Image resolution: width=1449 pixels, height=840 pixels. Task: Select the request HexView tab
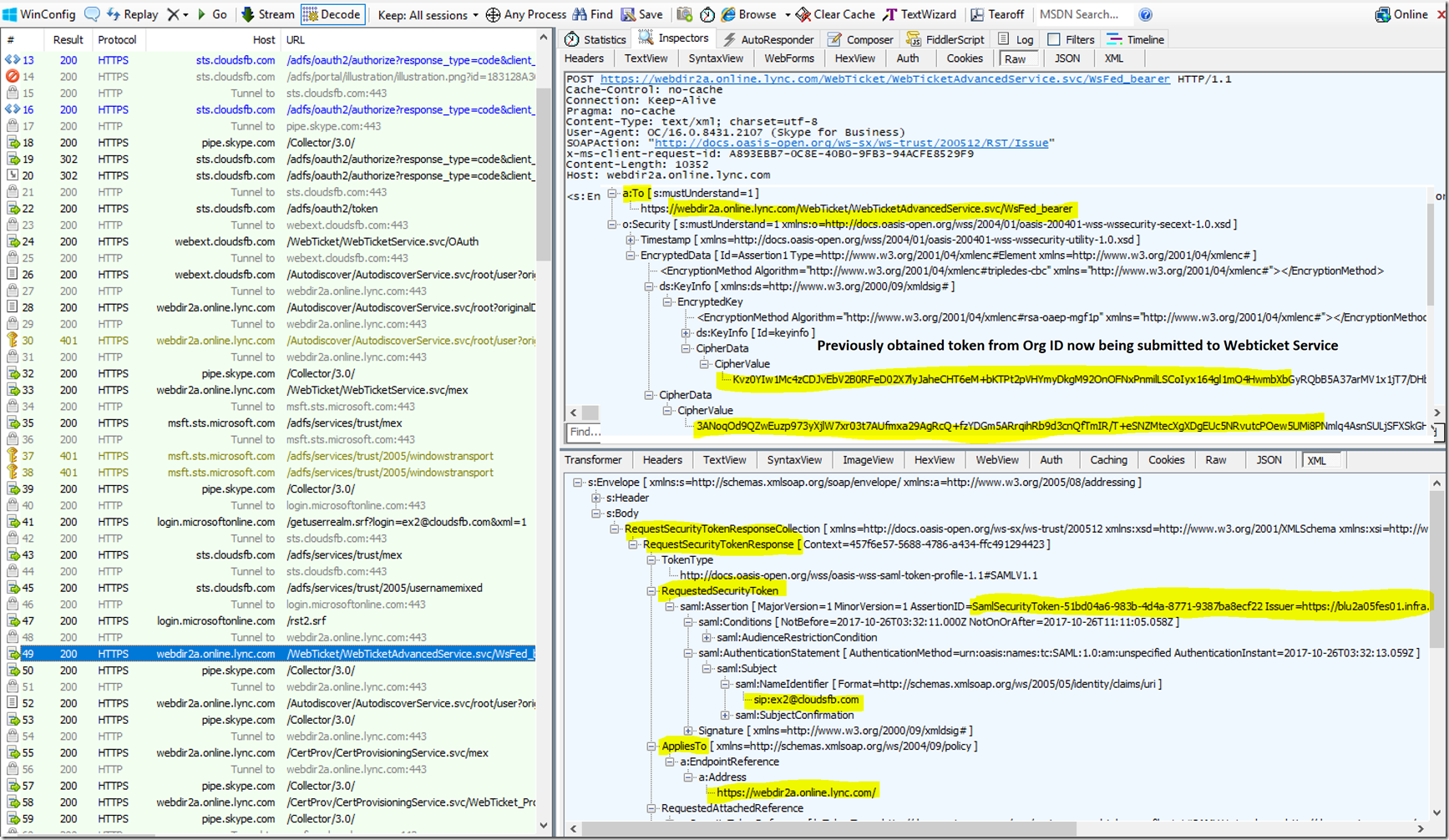coord(855,58)
